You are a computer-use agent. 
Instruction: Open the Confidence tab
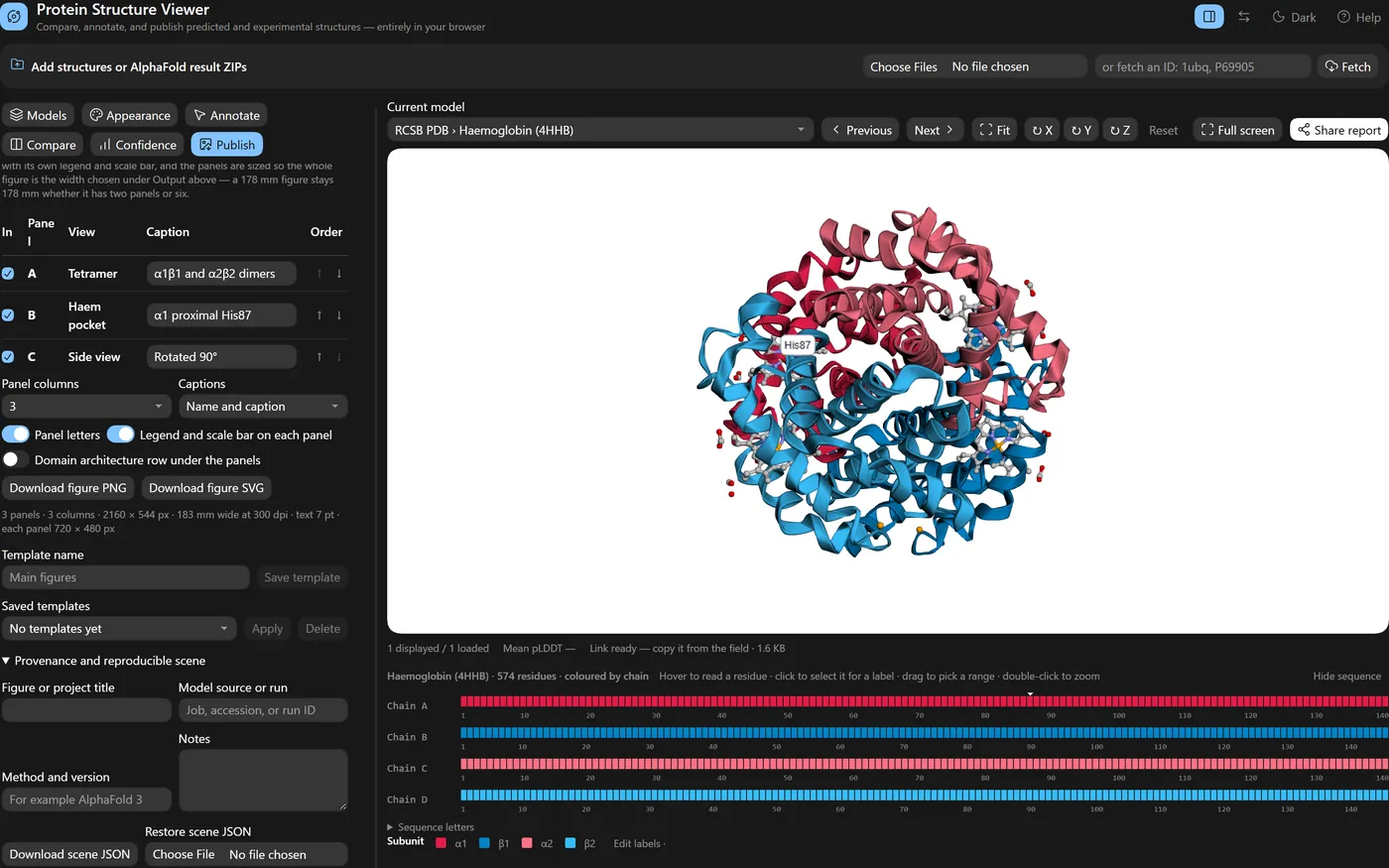[137, 145]
